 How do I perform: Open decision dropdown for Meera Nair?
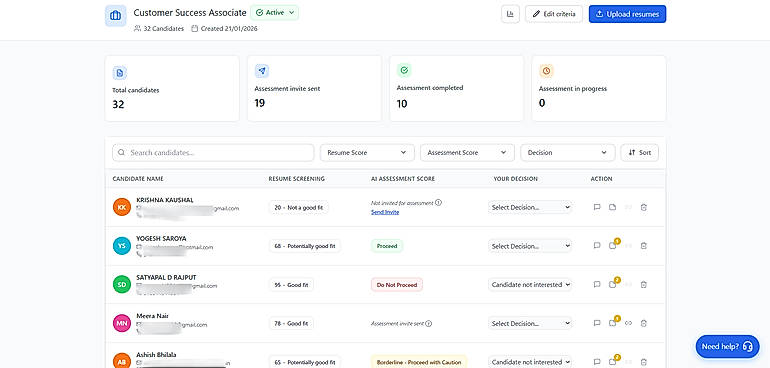click(x=530, y=323)
